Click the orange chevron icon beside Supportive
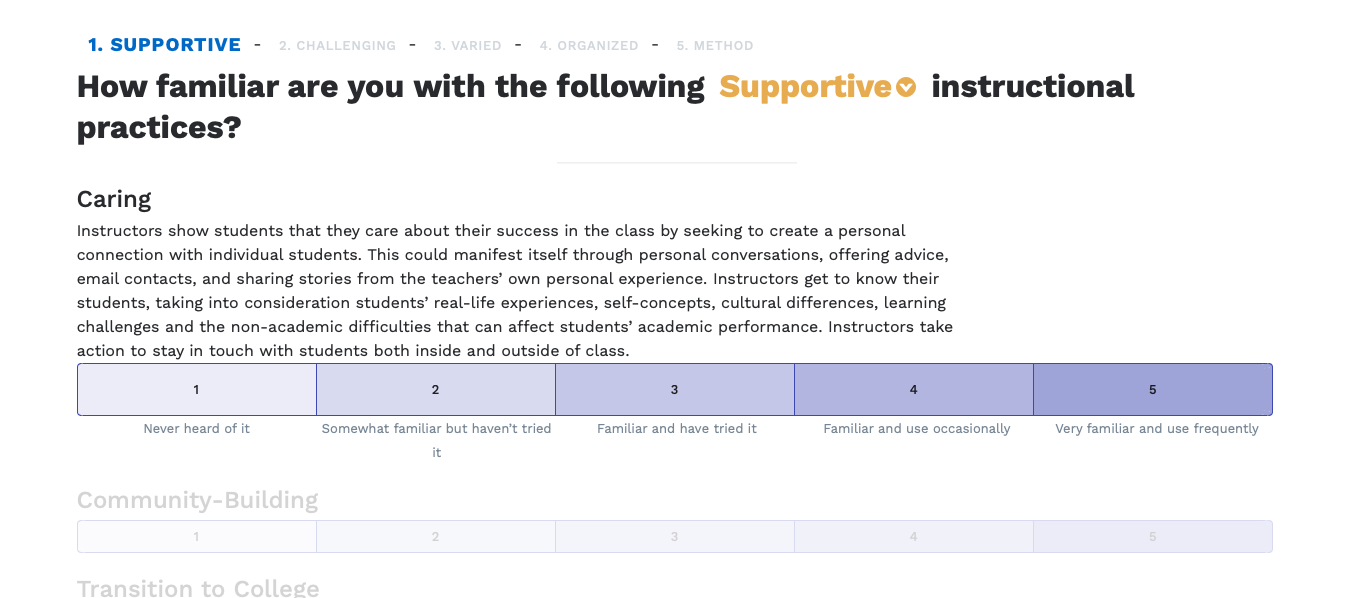Viewport: 1365px width, 598px height. 906,88
